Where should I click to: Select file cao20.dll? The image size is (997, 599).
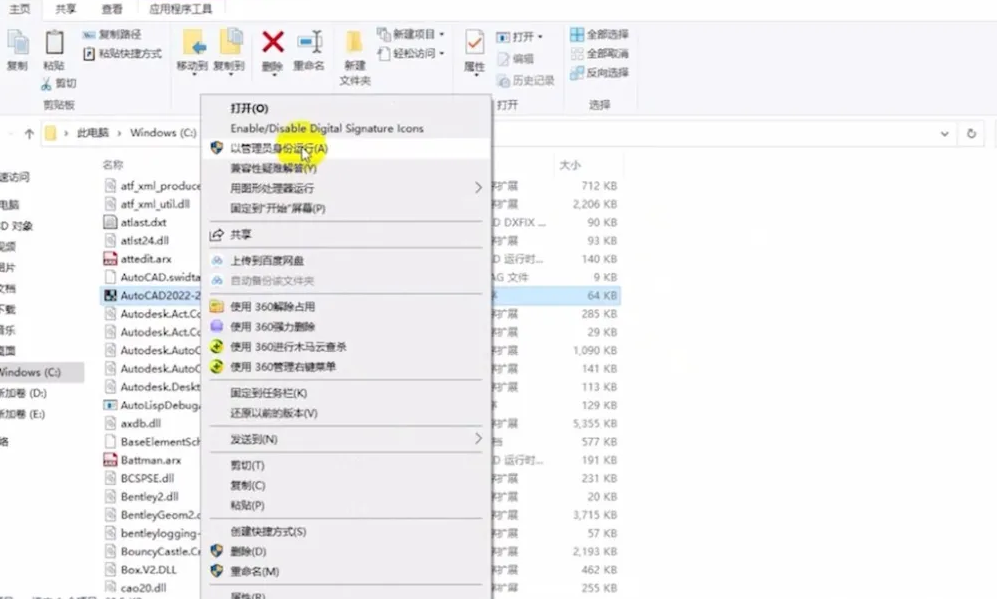click(x=143, y=588)
